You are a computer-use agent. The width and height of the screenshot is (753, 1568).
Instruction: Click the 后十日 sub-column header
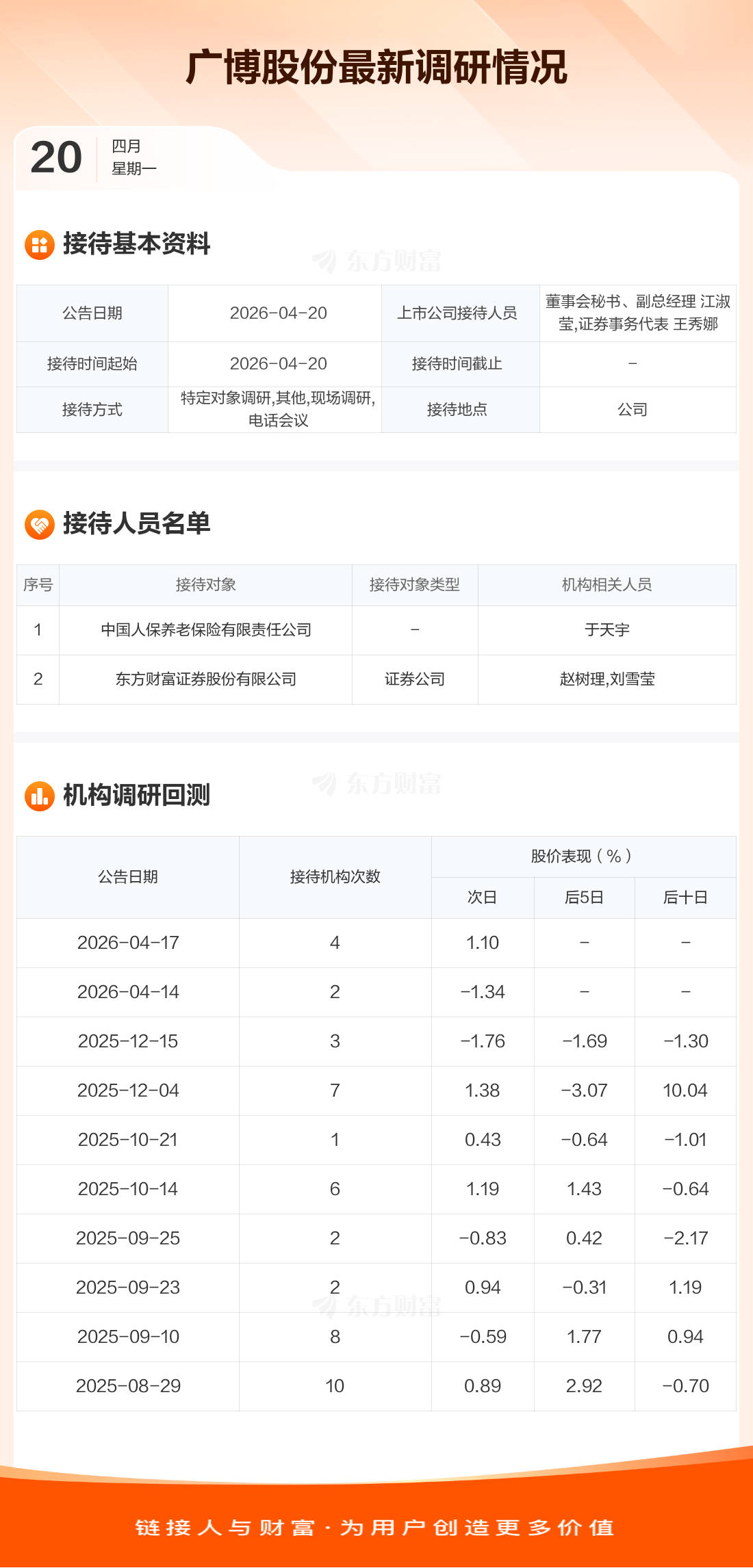pyautogui.click(x=685, y=898)
